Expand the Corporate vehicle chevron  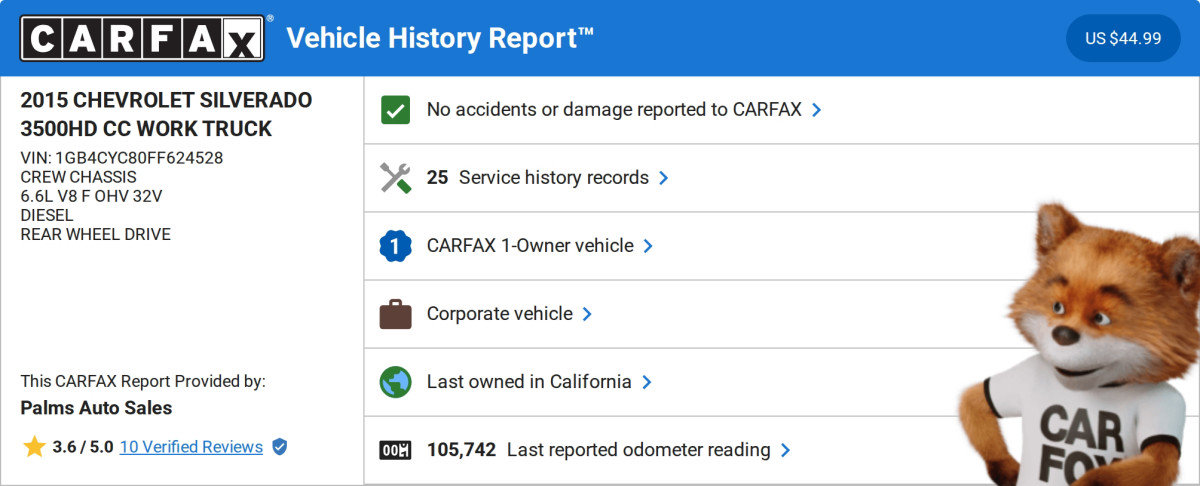pos(587,314)
